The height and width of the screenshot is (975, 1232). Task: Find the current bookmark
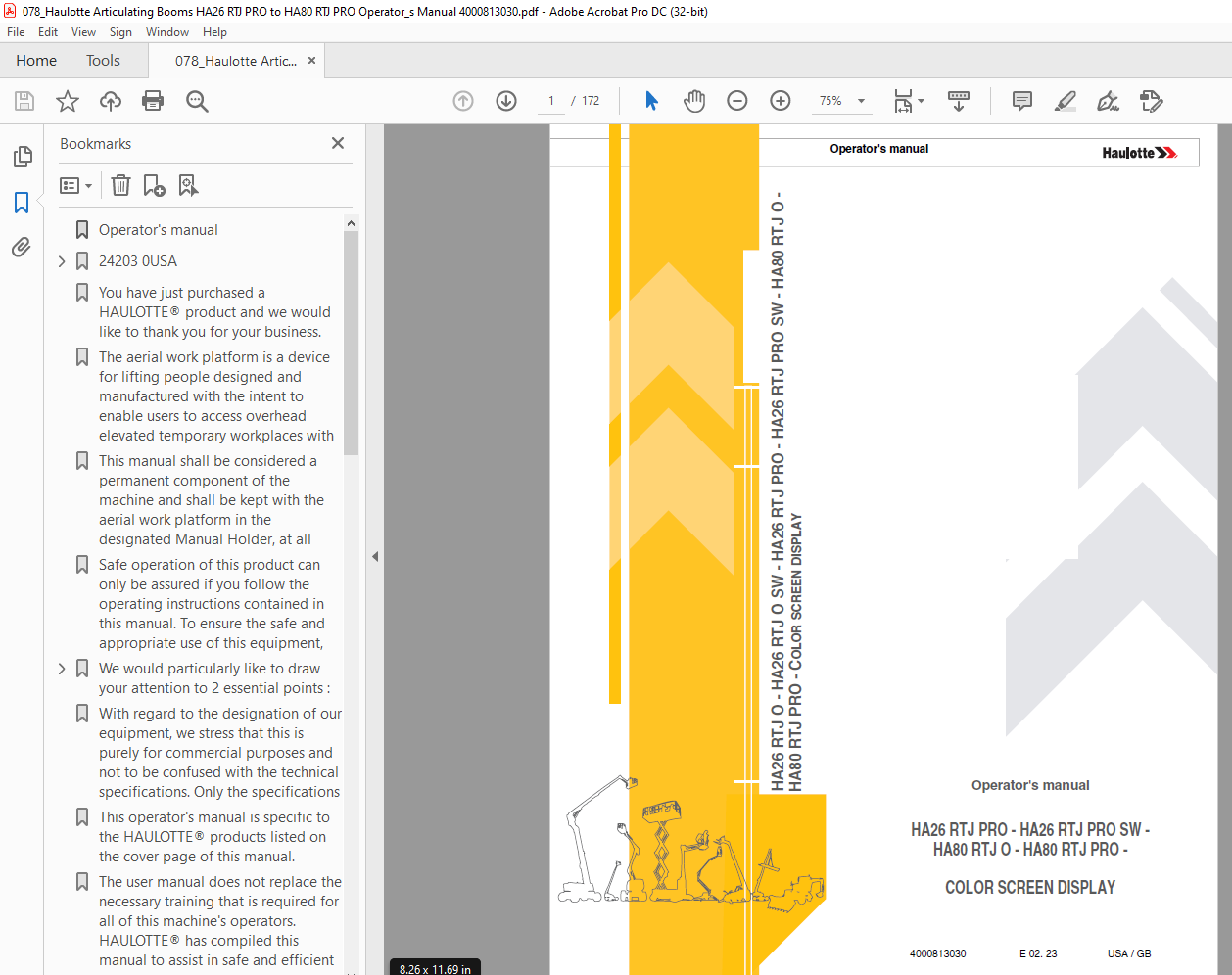[x=188, y=185]
